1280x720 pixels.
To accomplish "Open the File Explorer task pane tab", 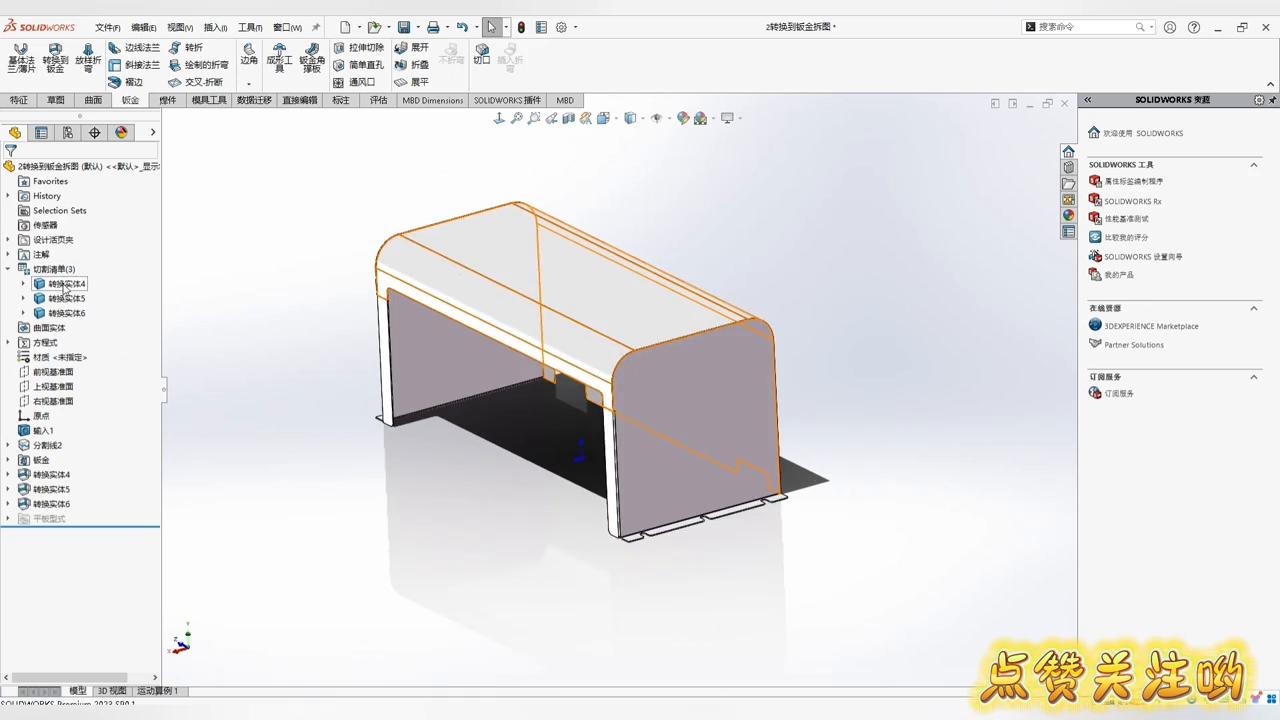I will 1069,184.
